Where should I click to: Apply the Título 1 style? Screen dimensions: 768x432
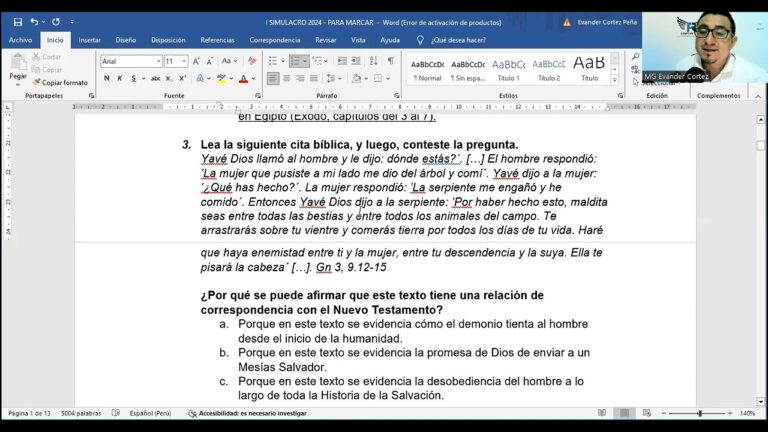pos(508,70)
